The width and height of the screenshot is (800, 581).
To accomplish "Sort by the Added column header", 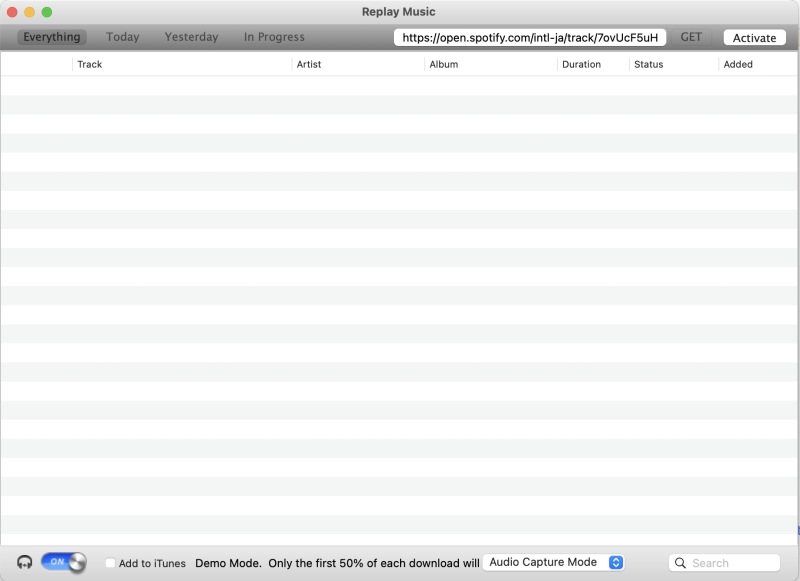I will pos(758,64).
